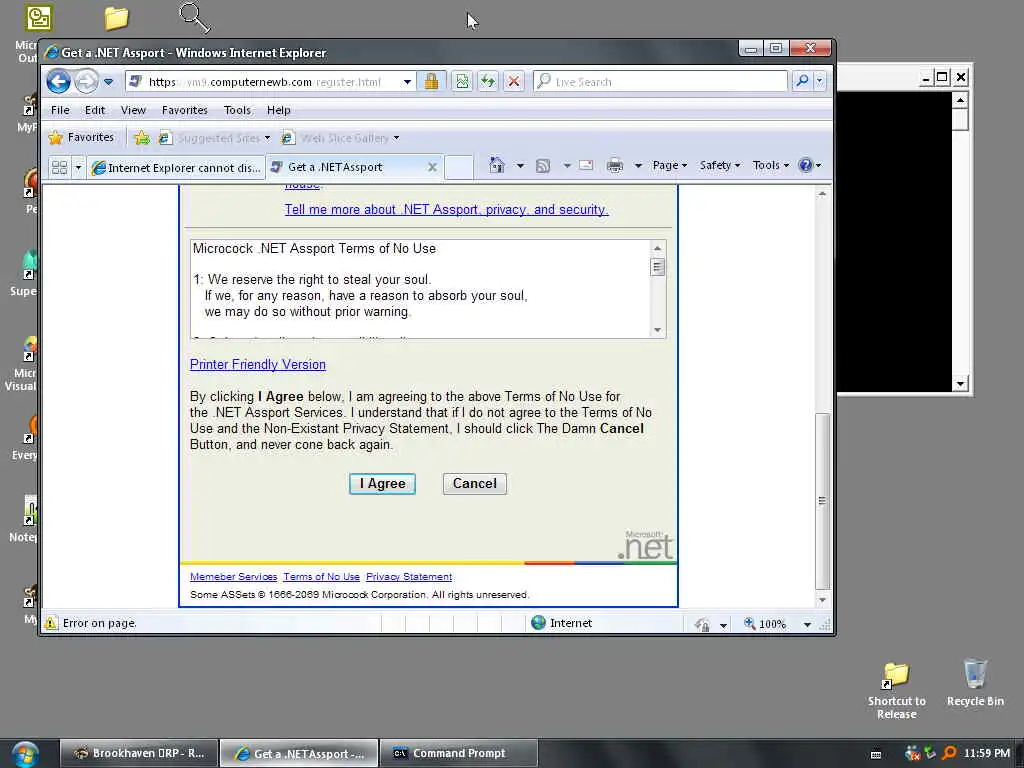Screen dimensions: 1024x768
Task: Expand the Print dropdown arrow
Action: click(x=638, y=165)
